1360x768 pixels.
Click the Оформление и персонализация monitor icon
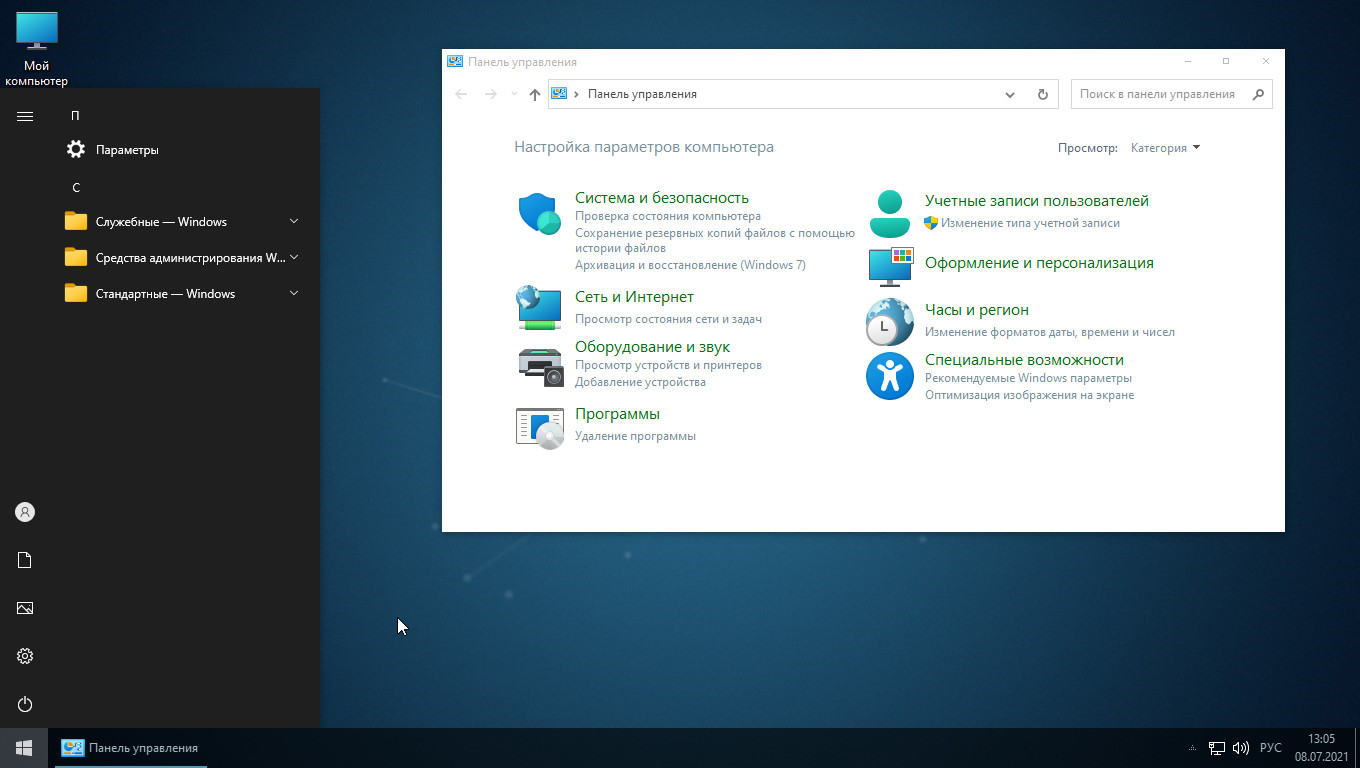pos(891,266)
